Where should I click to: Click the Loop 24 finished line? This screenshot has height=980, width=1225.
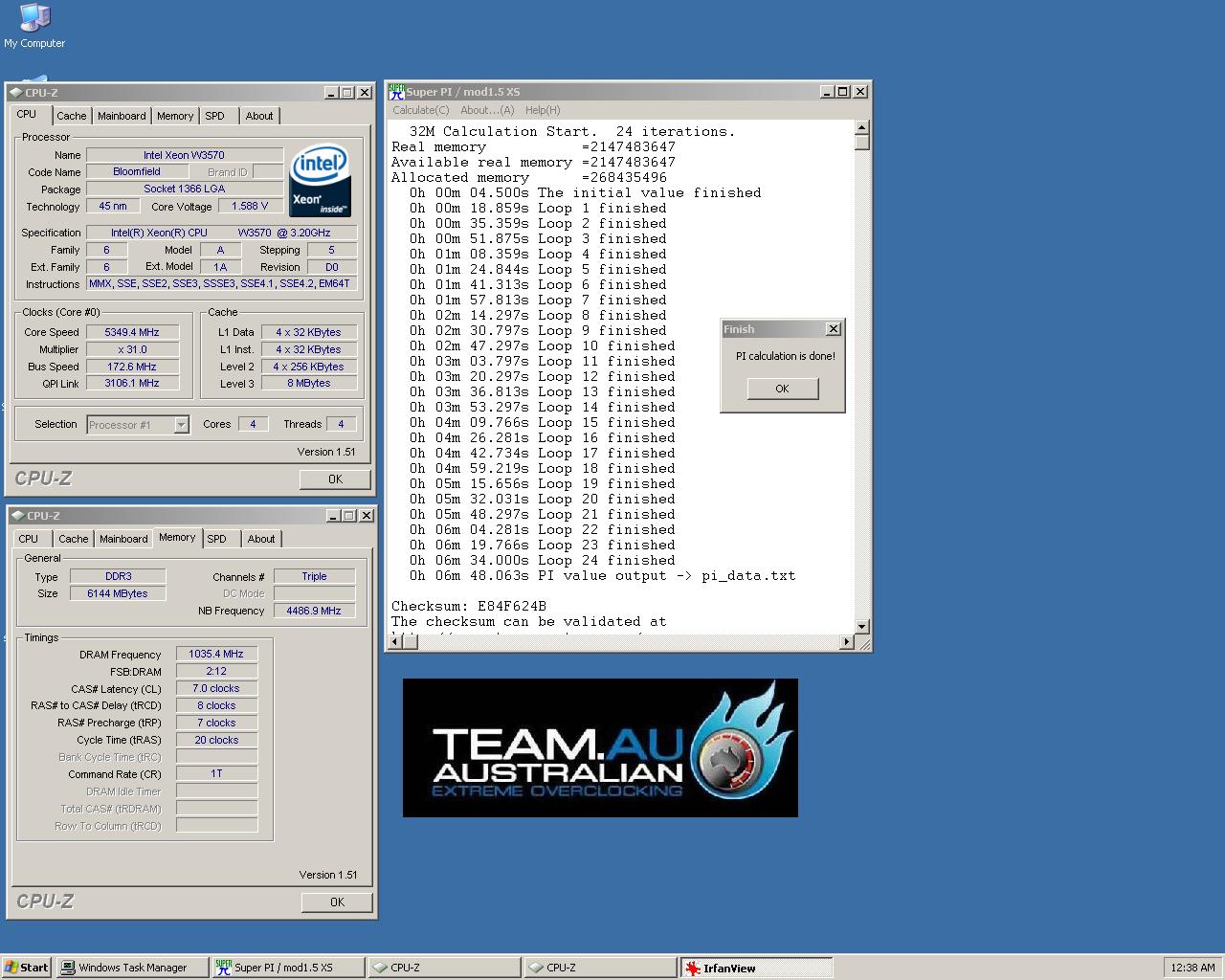(x=543, y=561)
